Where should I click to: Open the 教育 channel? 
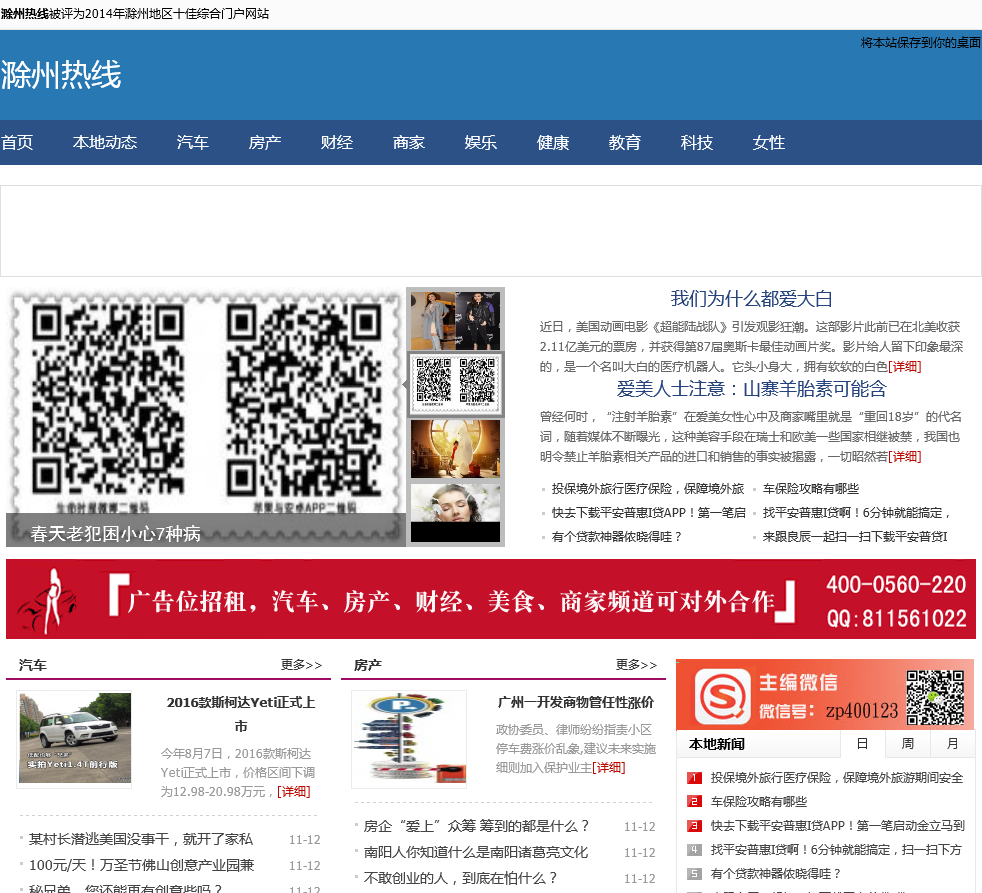(624, 143)
